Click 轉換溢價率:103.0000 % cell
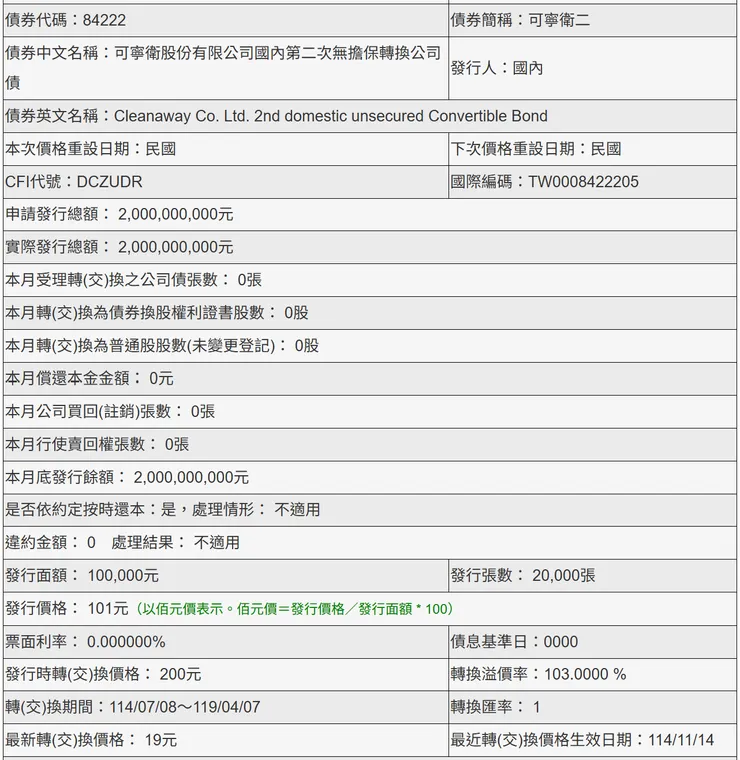 [592, 674]
